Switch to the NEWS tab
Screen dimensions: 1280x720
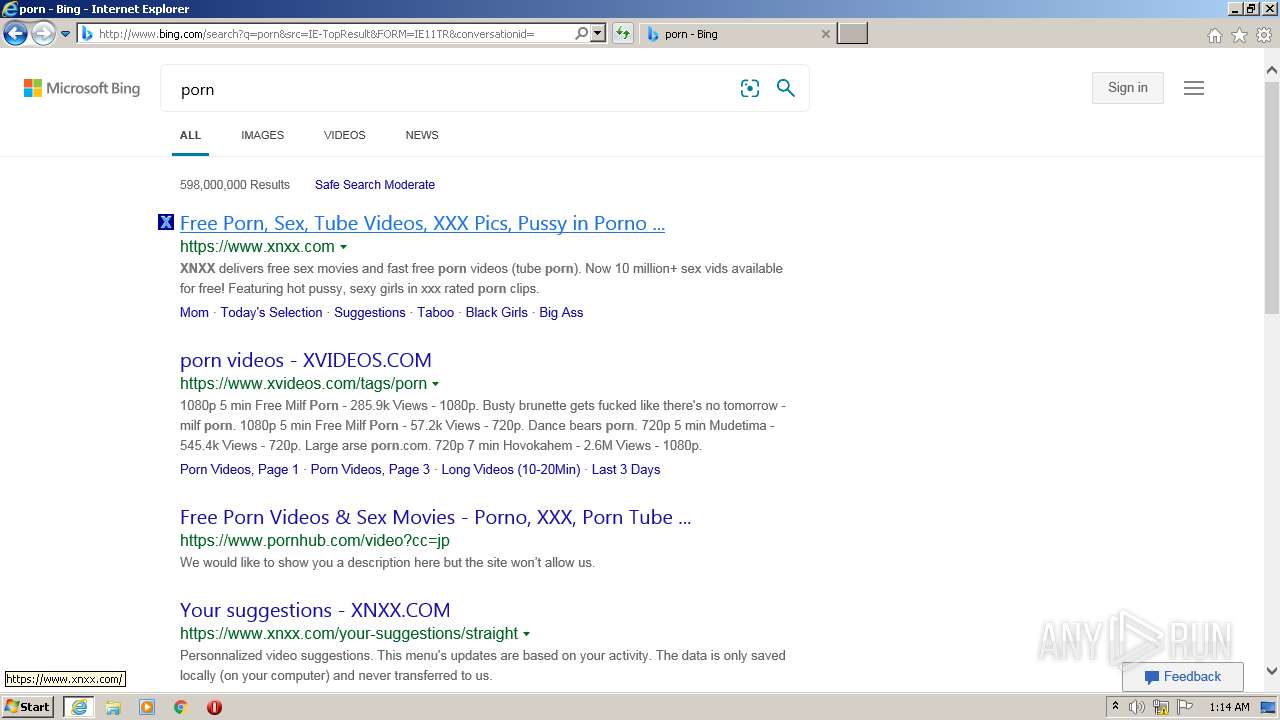click(422, 135)
